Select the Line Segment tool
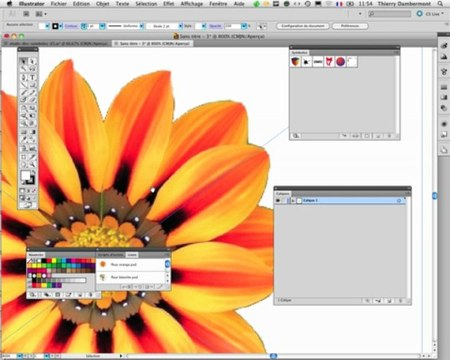450x360 pixels. [23, 85]
